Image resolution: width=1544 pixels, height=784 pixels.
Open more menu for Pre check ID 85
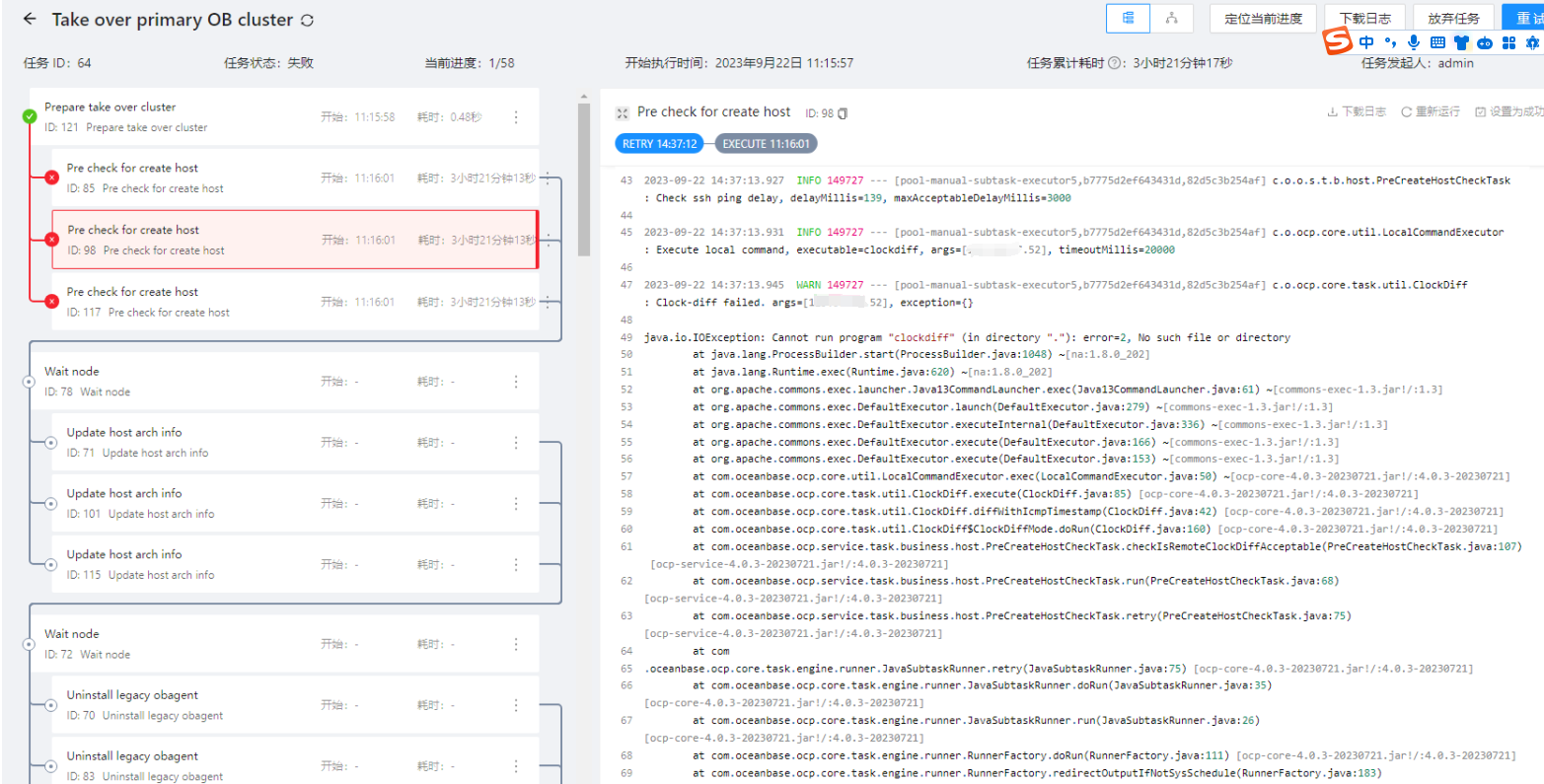548,178
